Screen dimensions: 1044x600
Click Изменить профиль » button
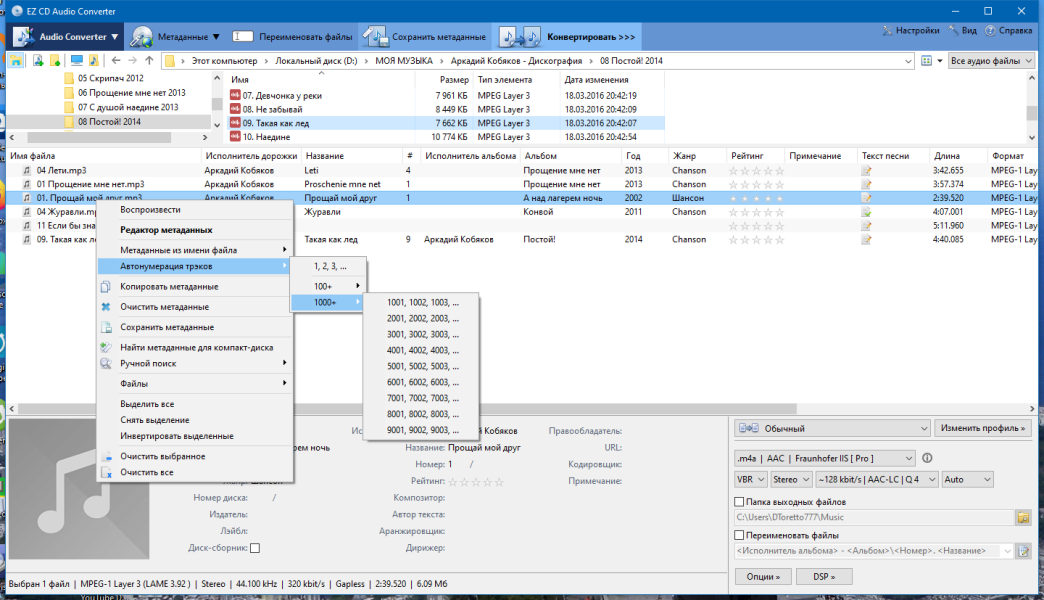(983, 428)
